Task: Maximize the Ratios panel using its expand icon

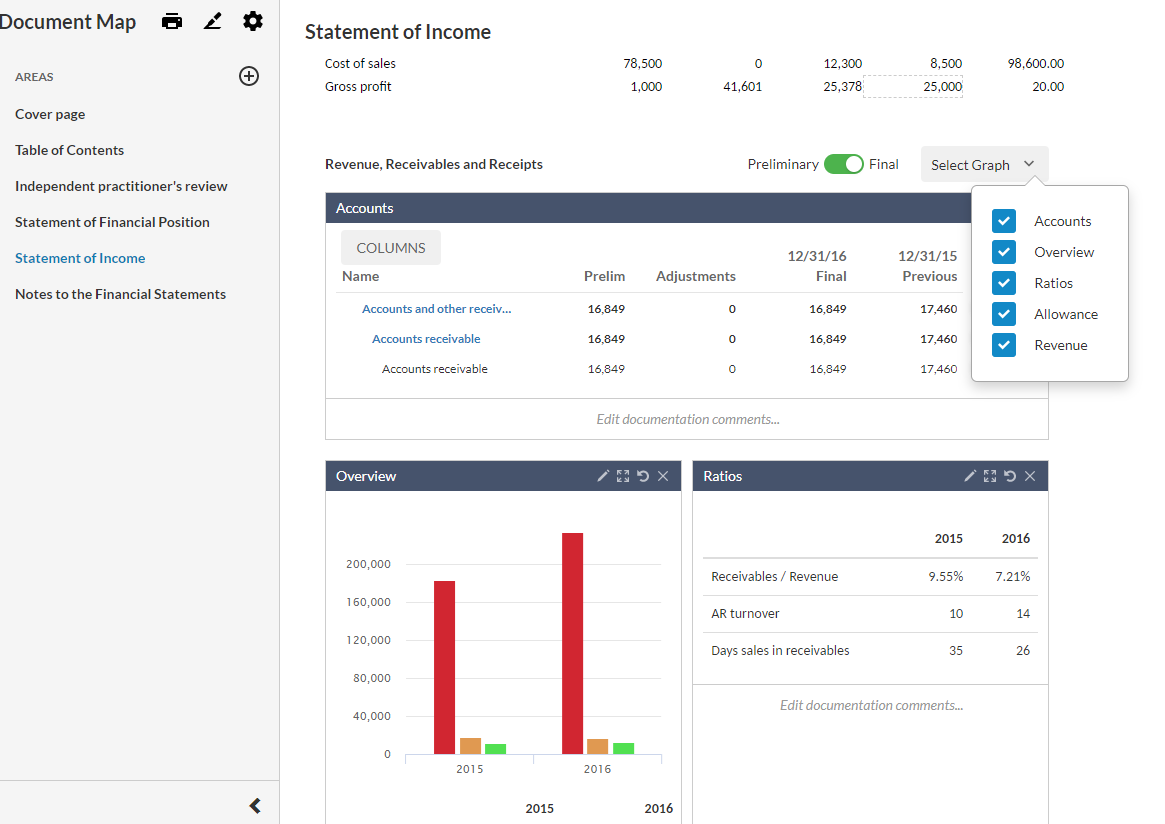Action: pyautogui.click(x=990, y=475)
